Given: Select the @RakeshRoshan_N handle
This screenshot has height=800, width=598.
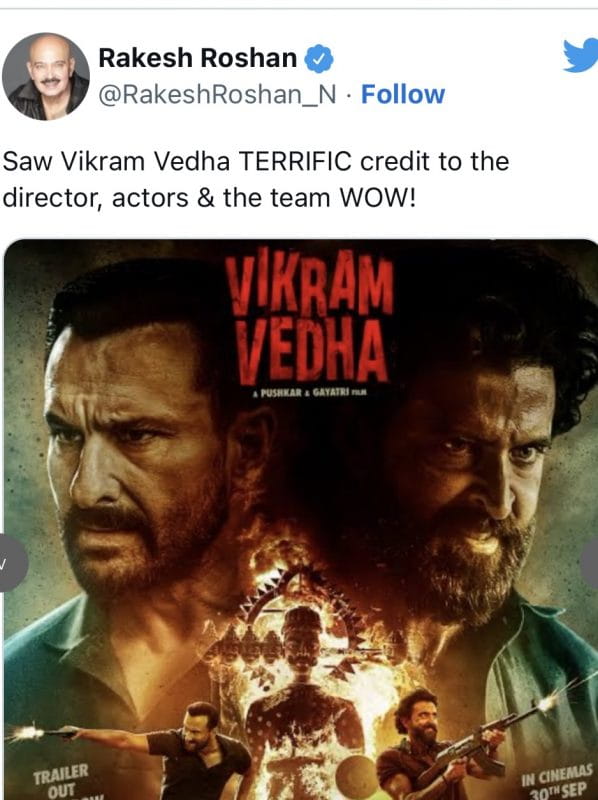Looking at the screenshot, I should (217, 95).
